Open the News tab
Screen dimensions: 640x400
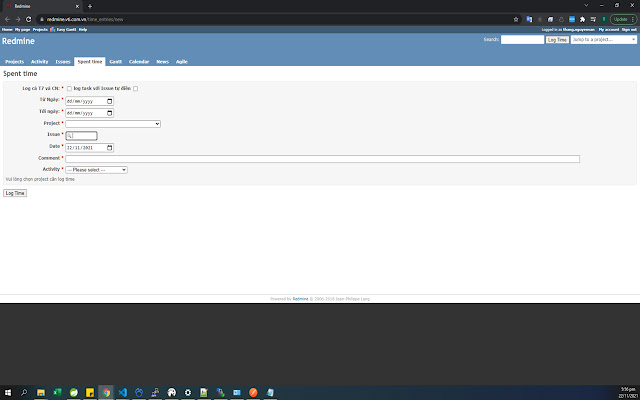pos(162,62)
